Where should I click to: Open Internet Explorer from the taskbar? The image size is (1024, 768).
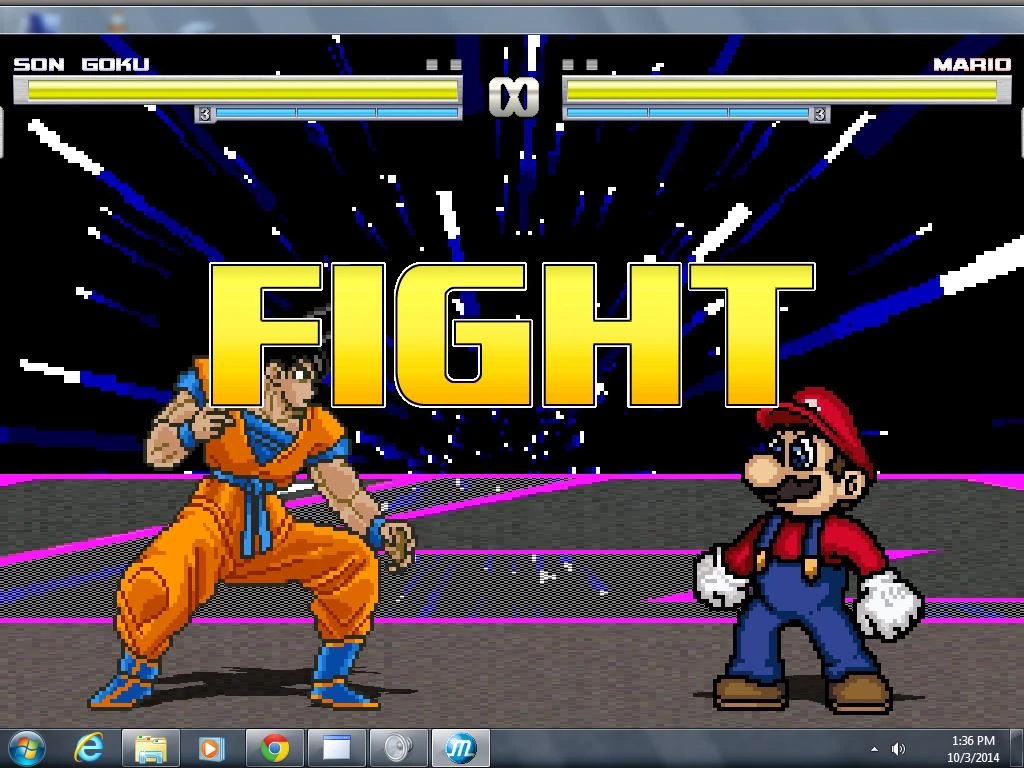(x=89, y=748)
